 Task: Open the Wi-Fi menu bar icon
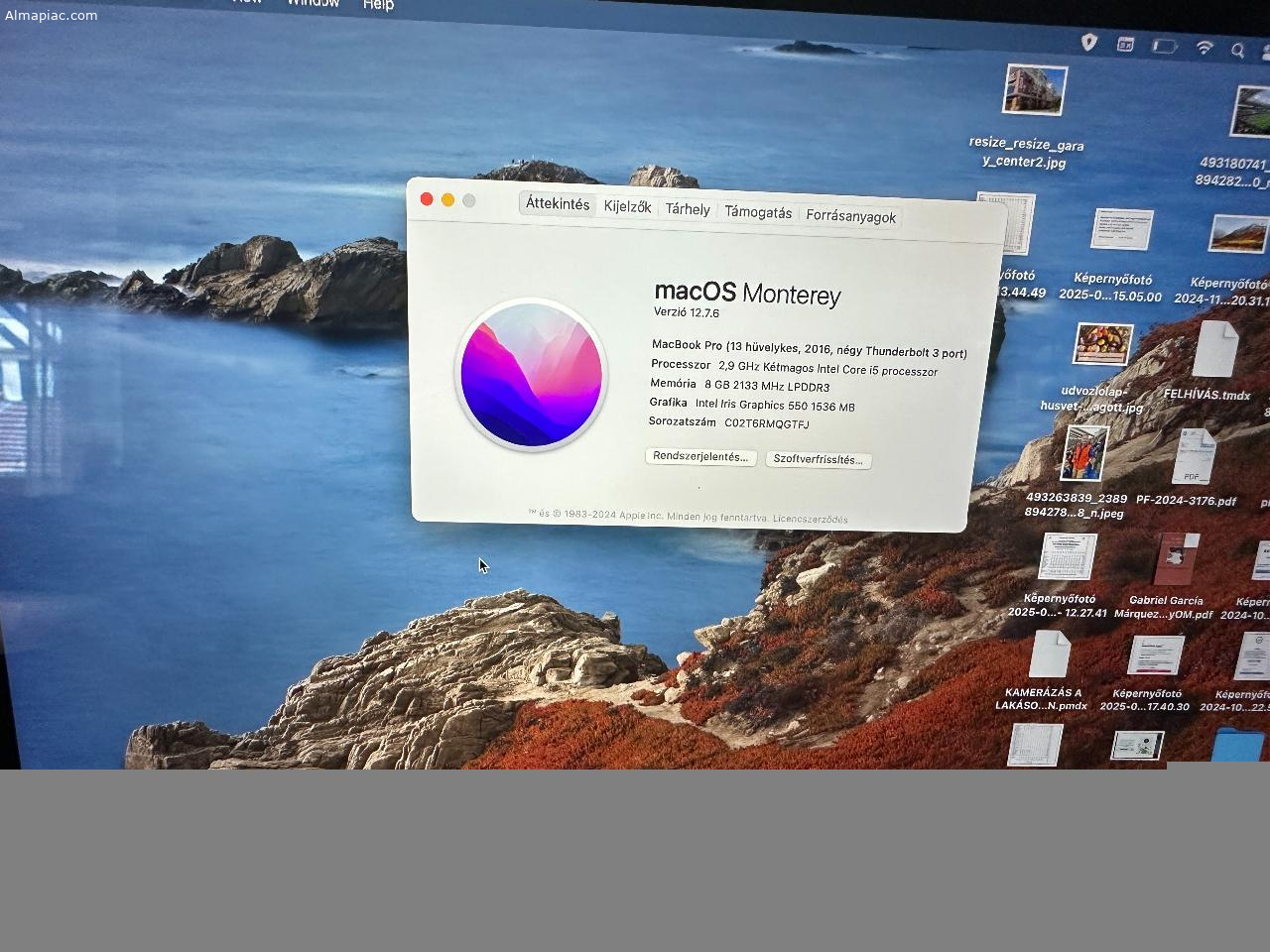(x=1206, y=48)
